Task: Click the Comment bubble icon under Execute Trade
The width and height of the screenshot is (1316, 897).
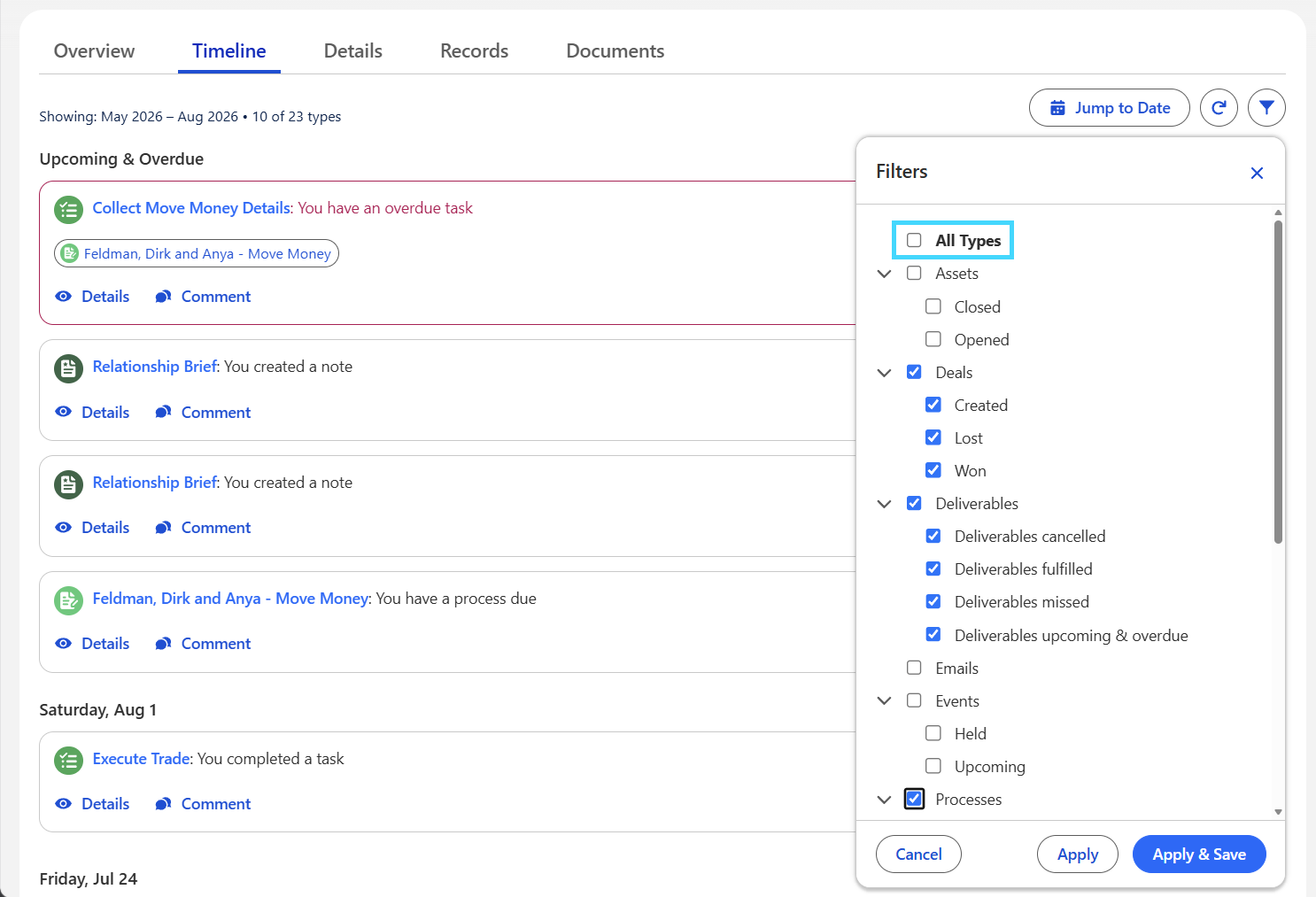Action: pos(163,804)
